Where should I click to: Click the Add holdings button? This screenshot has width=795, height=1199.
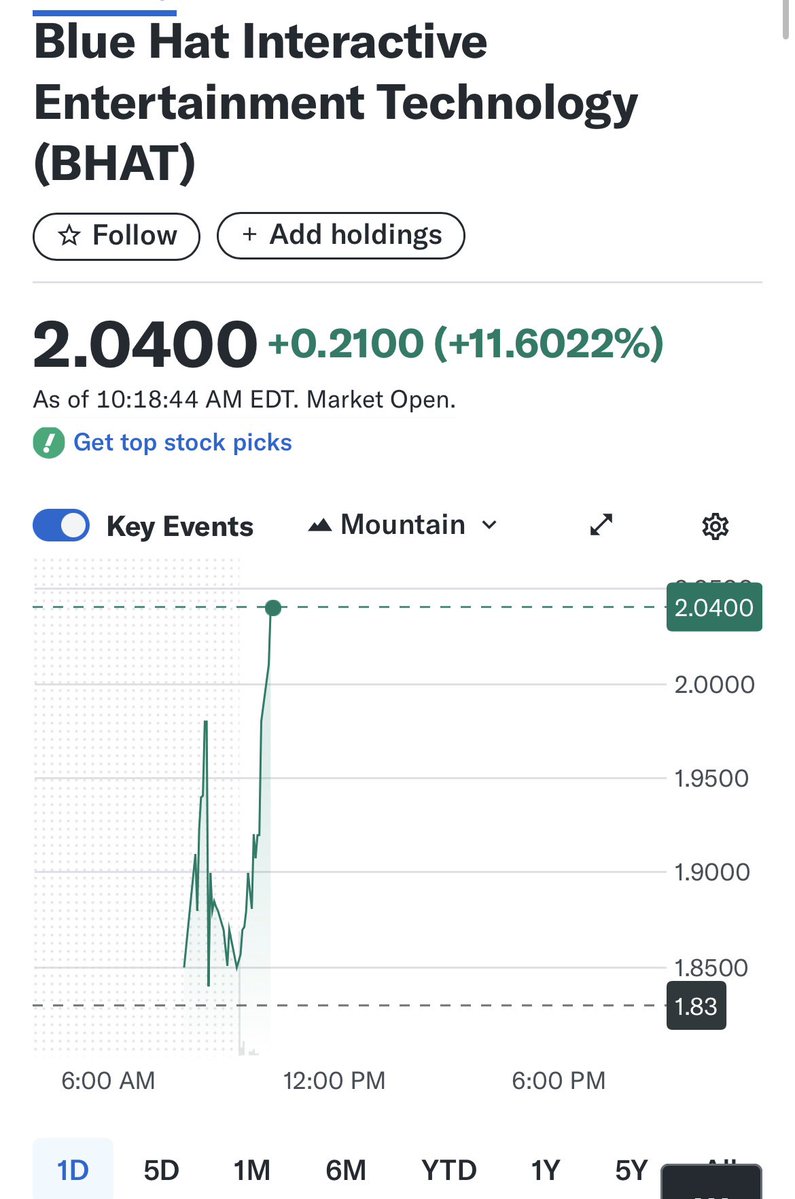coord(341,236)
